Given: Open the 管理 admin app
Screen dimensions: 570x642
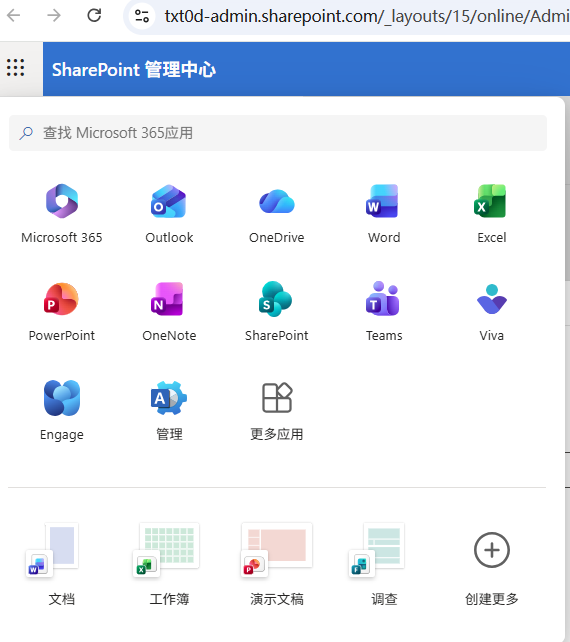Looking at the screenshot, I should (169, 410).
